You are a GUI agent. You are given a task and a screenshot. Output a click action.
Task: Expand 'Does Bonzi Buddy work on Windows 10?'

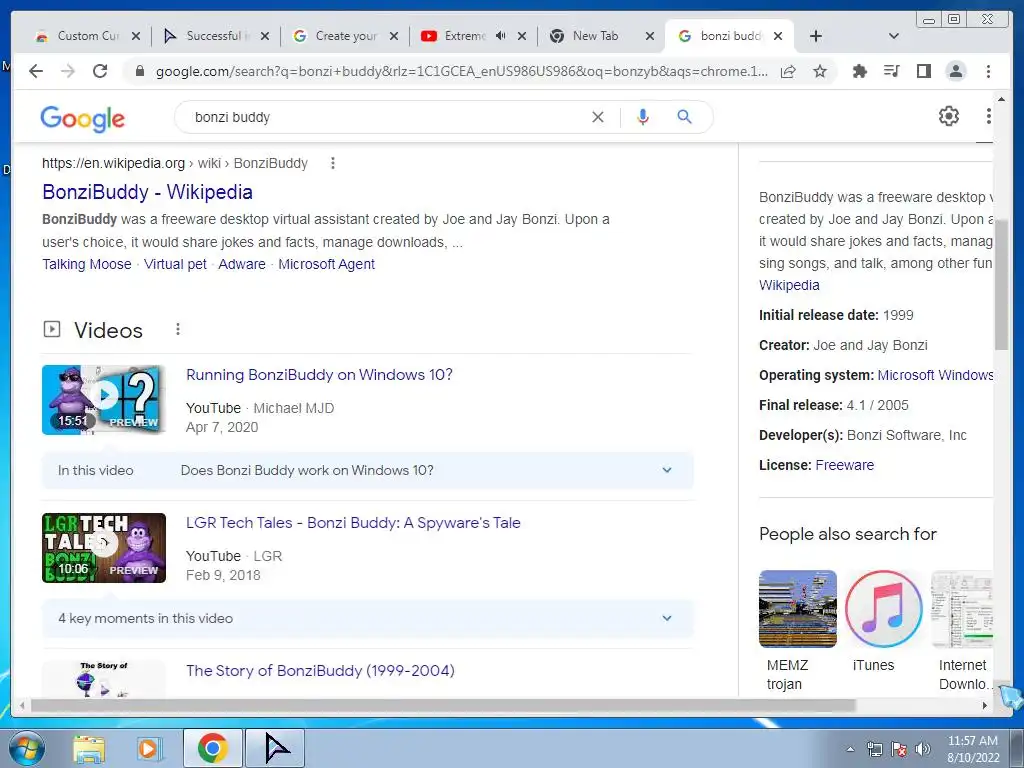[368, 470]
